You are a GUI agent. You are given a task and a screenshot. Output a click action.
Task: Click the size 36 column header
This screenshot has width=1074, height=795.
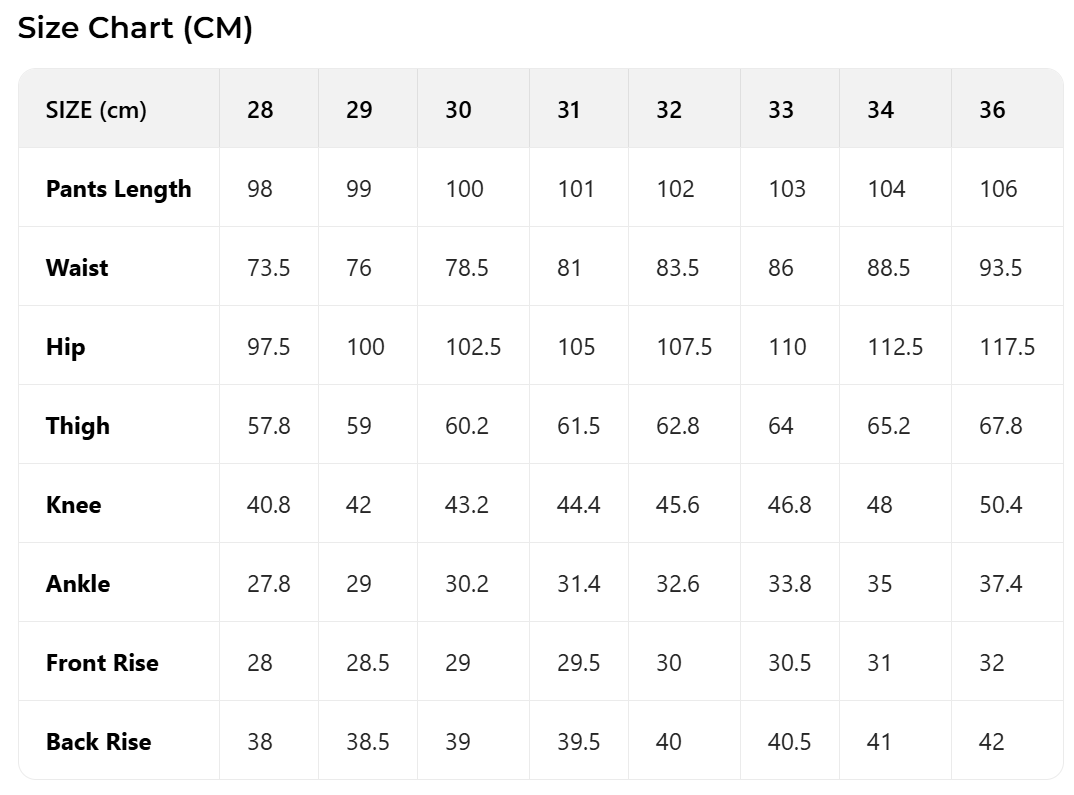(x=992, y=110)
